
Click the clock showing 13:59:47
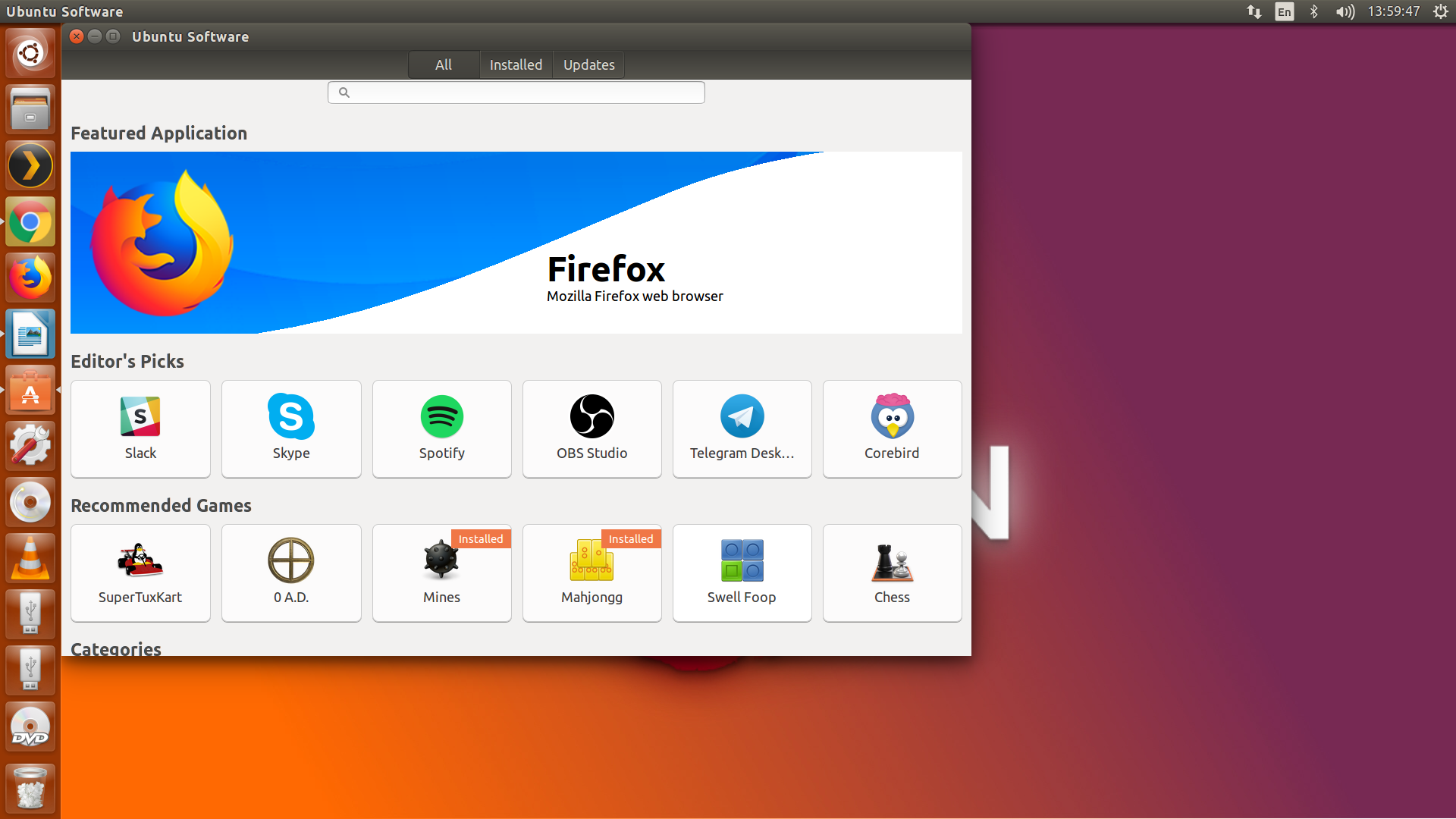tap(1394, 11)
